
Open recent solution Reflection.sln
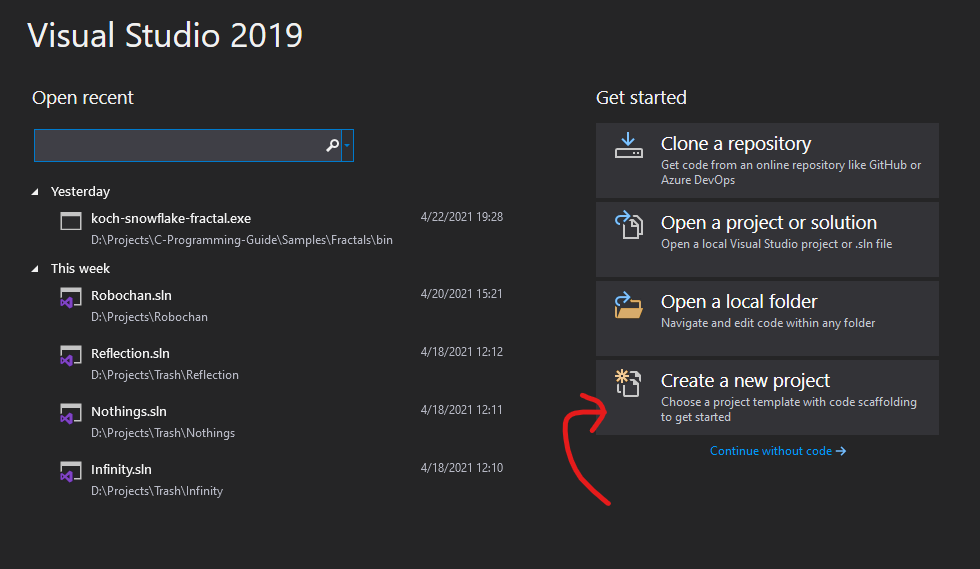(281, 363)
